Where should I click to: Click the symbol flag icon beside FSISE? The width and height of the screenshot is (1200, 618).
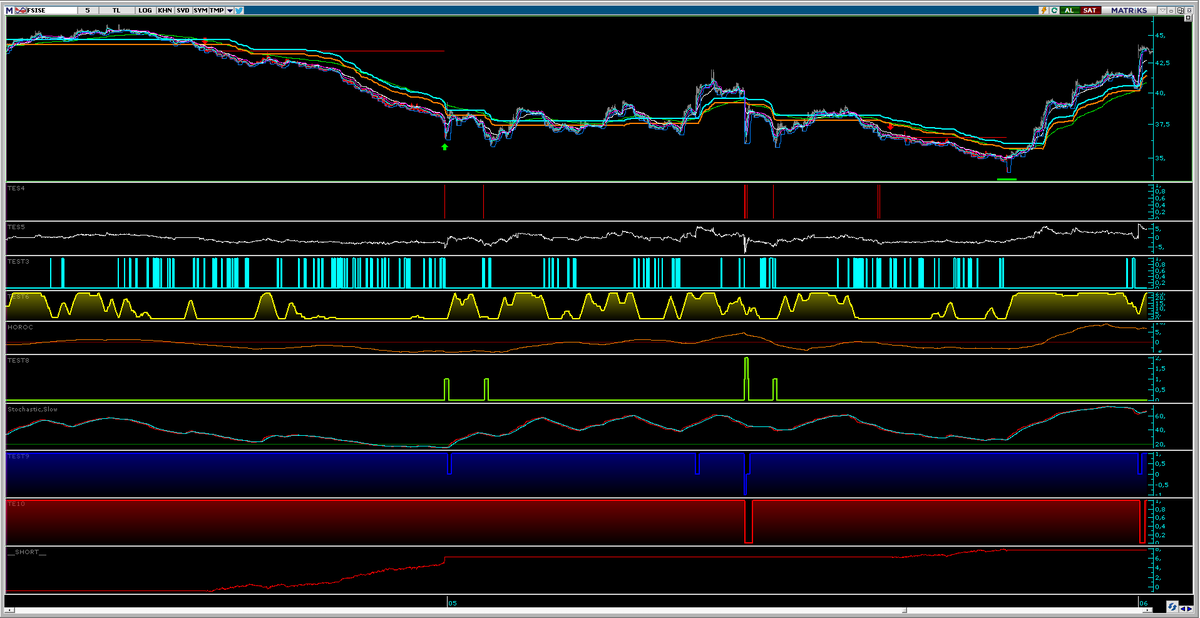21,10
